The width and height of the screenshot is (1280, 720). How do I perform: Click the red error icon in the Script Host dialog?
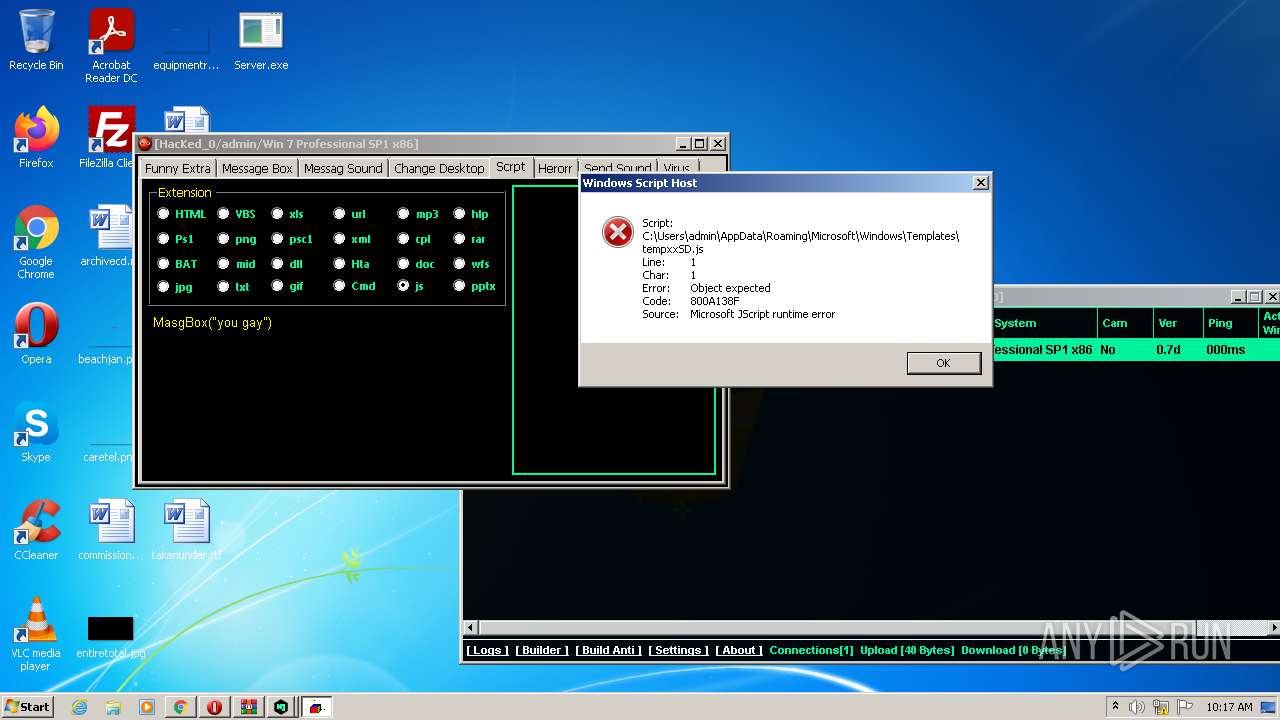(618, 232)
